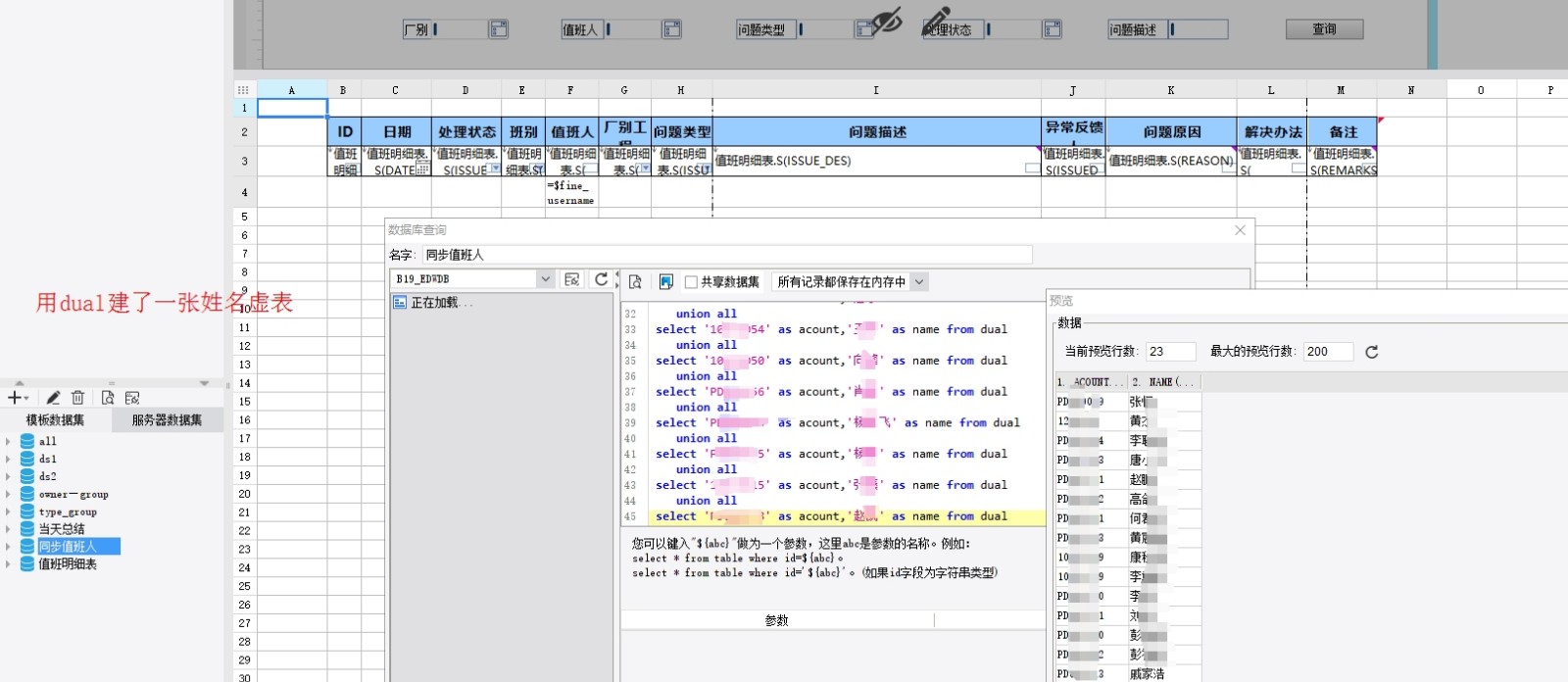Toggle the 共享数据集 checkbox

coord(691,282)
